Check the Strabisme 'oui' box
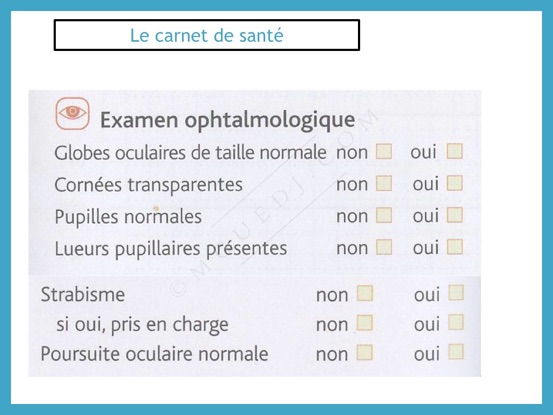 (456, 293)
